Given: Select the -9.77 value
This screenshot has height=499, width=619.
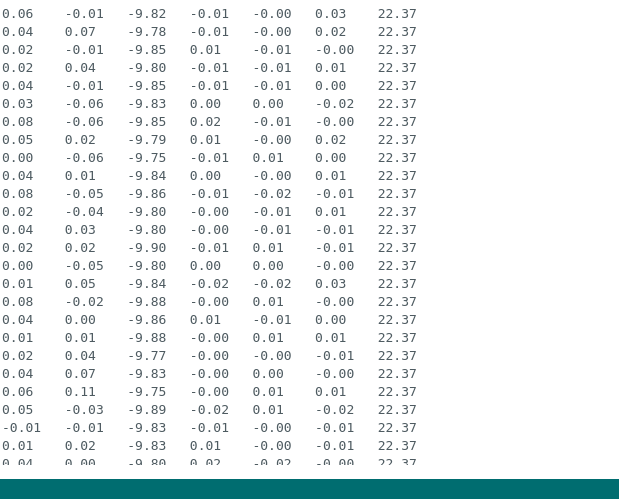Looking at the screenshot, I should 147,356.
